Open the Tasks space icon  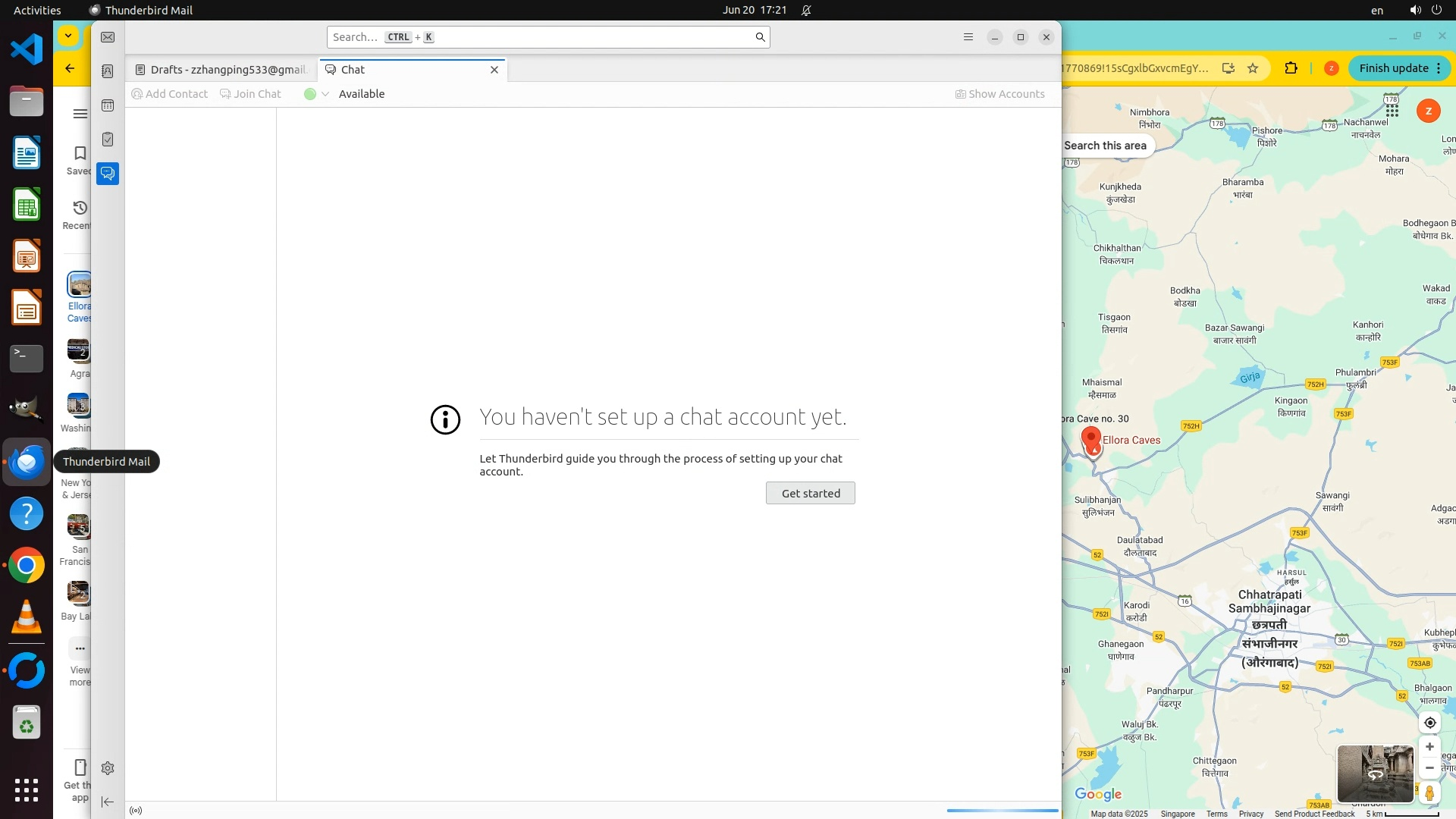[x=108, y=140]
